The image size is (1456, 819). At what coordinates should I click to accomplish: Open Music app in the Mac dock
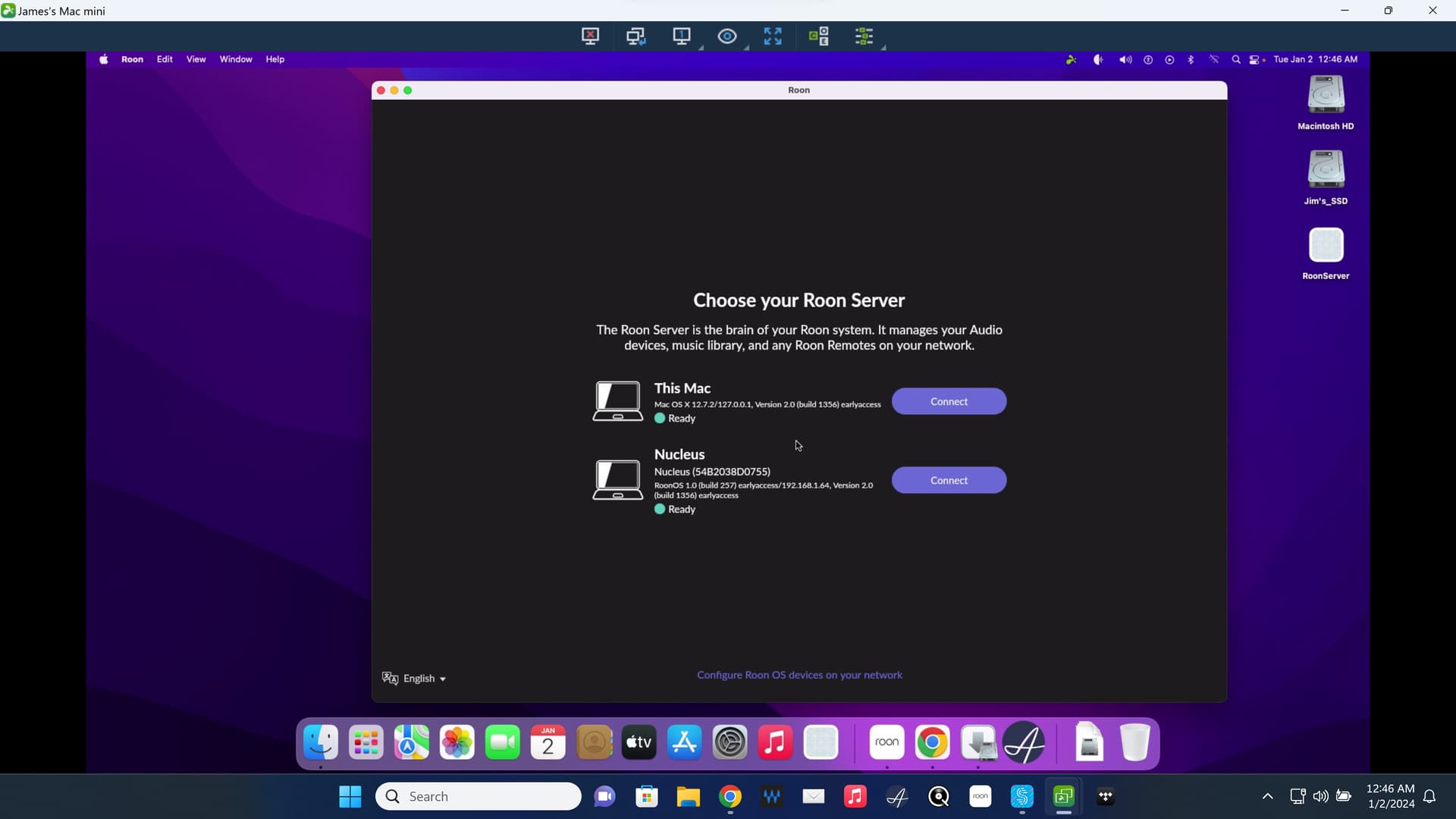[776, 742]
